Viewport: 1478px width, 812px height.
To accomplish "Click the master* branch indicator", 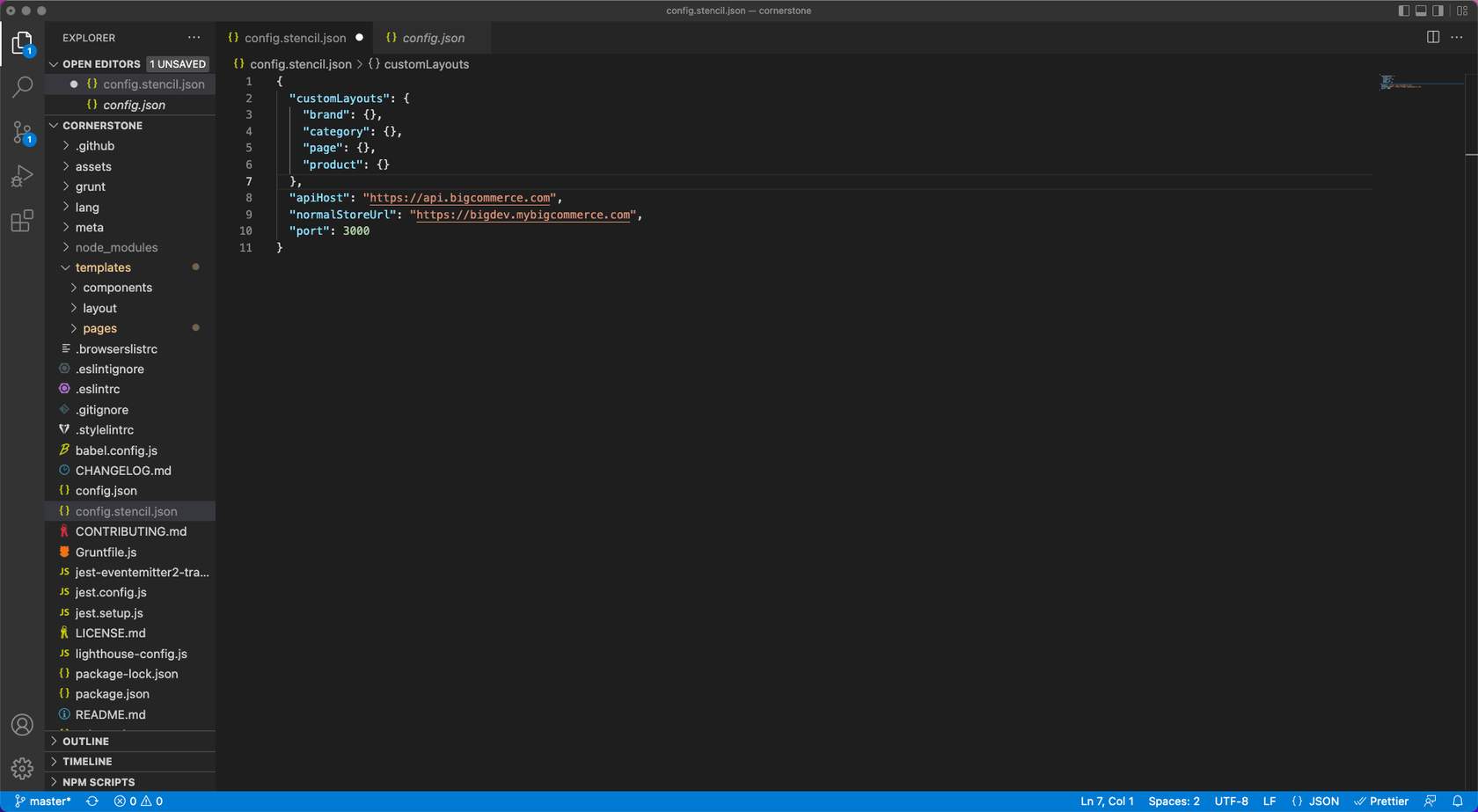I will click(x=43, y=801).
